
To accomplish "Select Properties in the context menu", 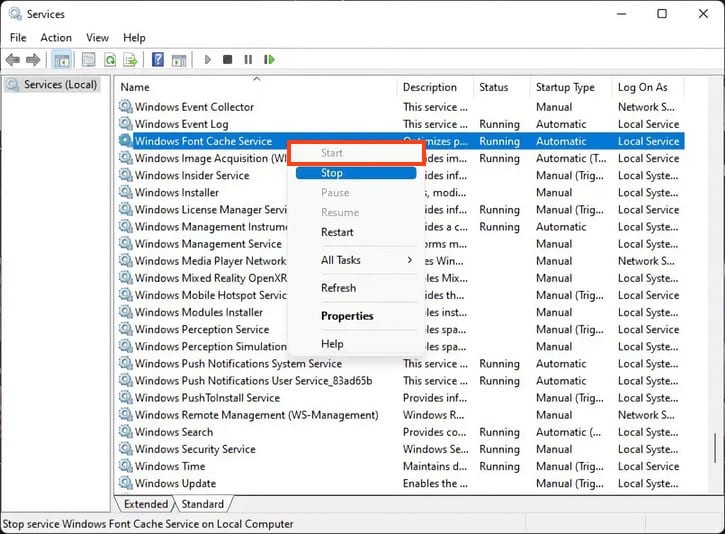I will (347, 316).
